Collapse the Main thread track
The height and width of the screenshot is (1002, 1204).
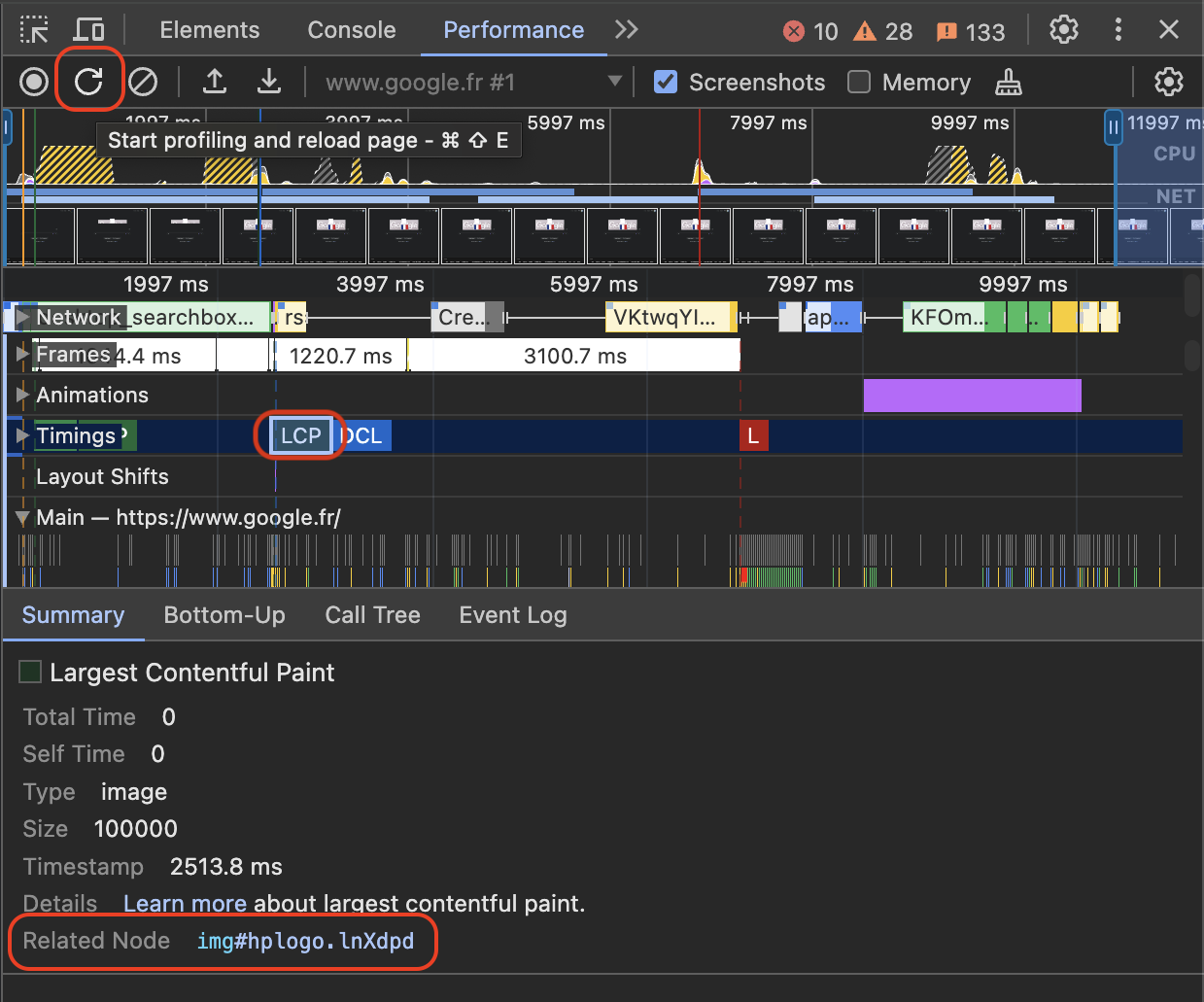point(21,517)
